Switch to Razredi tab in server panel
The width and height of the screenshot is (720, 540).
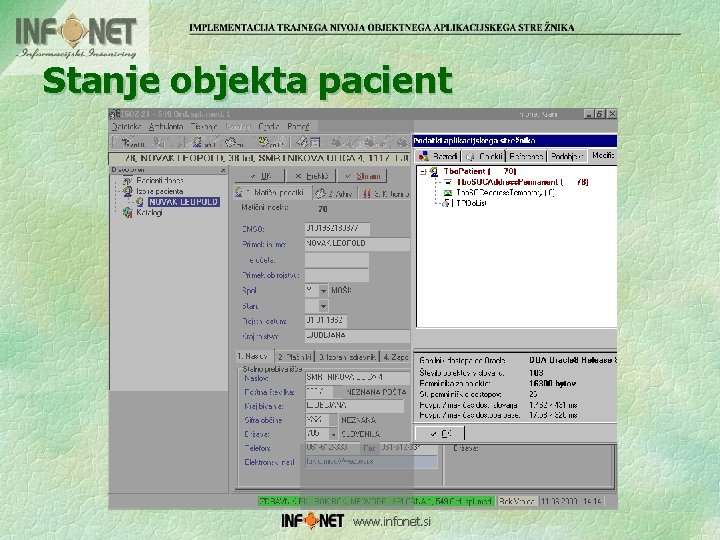[438, 156]
